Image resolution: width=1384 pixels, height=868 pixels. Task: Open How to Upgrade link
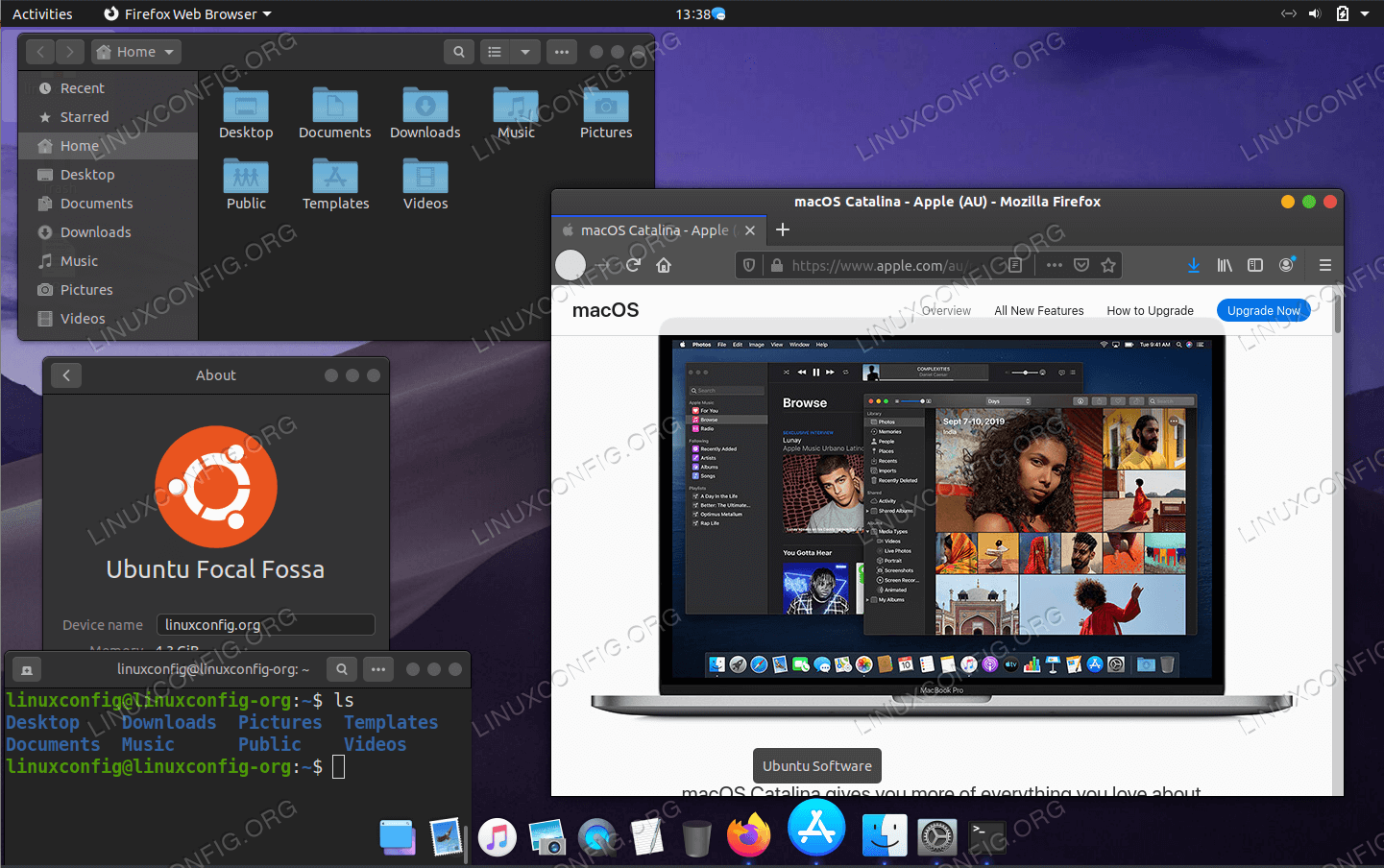(1151, 310)
